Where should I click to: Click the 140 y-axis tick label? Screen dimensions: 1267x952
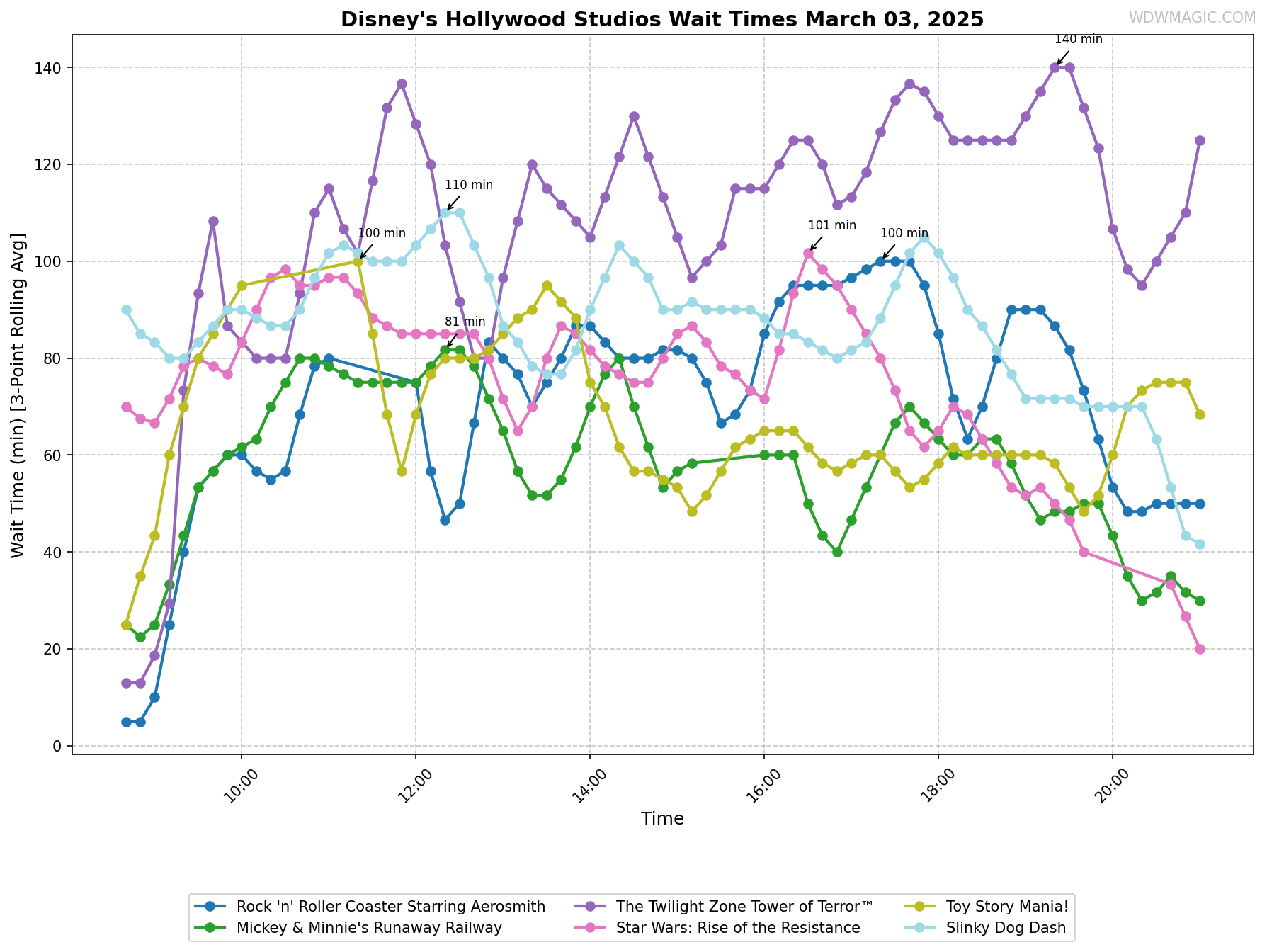49,68
